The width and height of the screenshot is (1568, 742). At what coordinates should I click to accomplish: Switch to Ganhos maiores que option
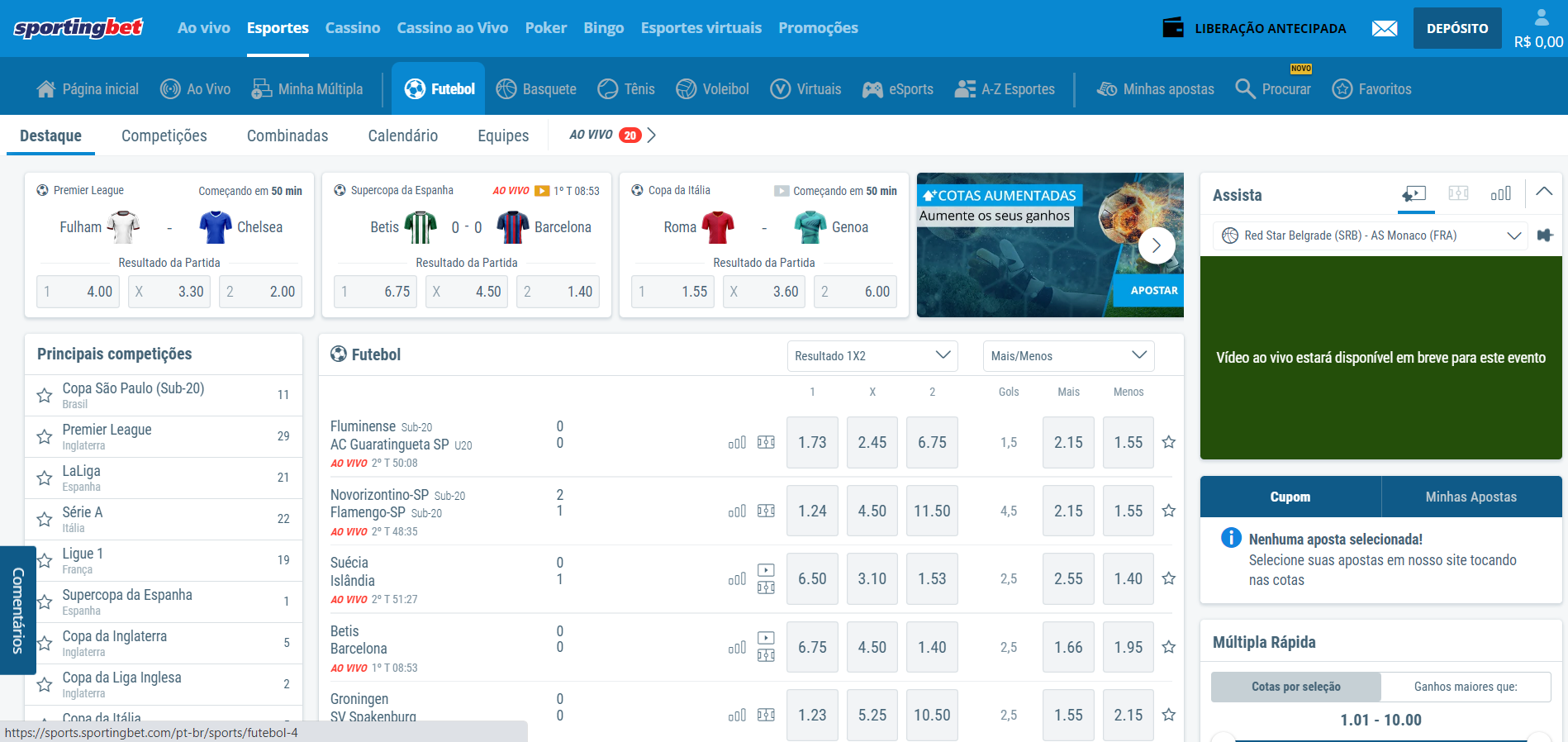click(x=1466, y=687)
